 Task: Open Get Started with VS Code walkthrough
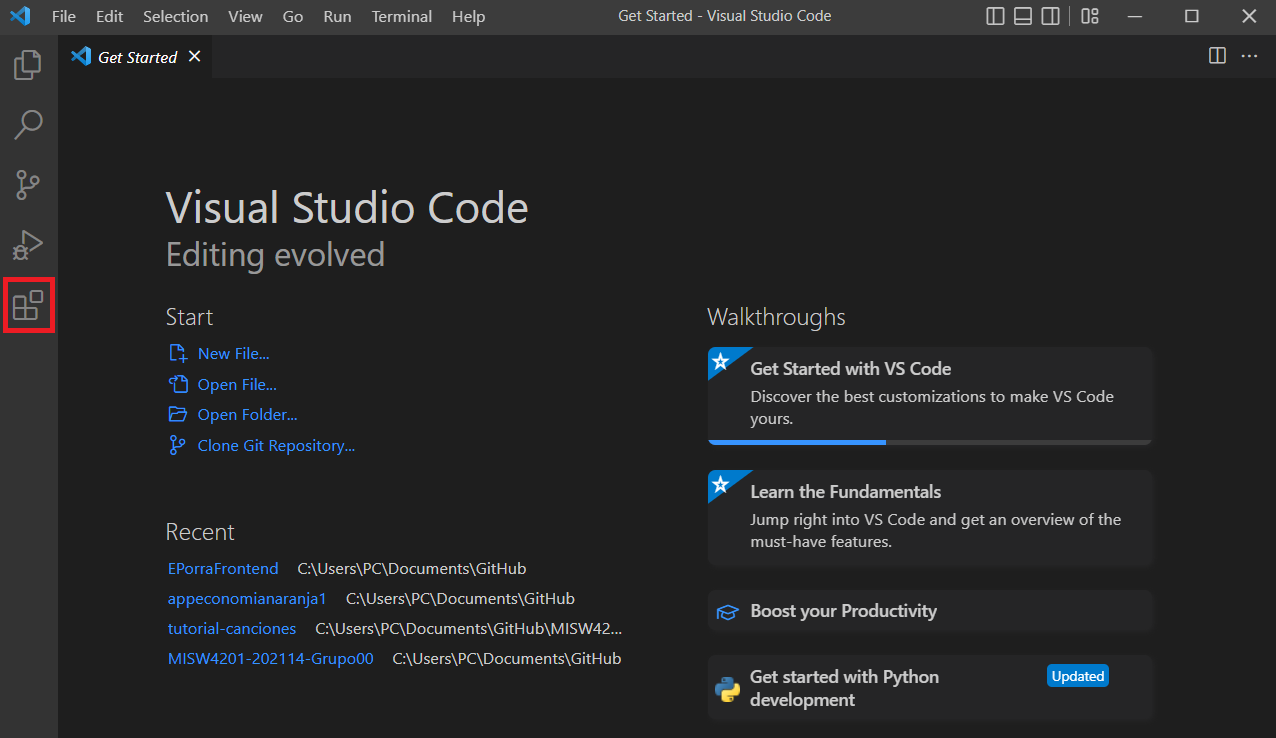tap(850, 369)
